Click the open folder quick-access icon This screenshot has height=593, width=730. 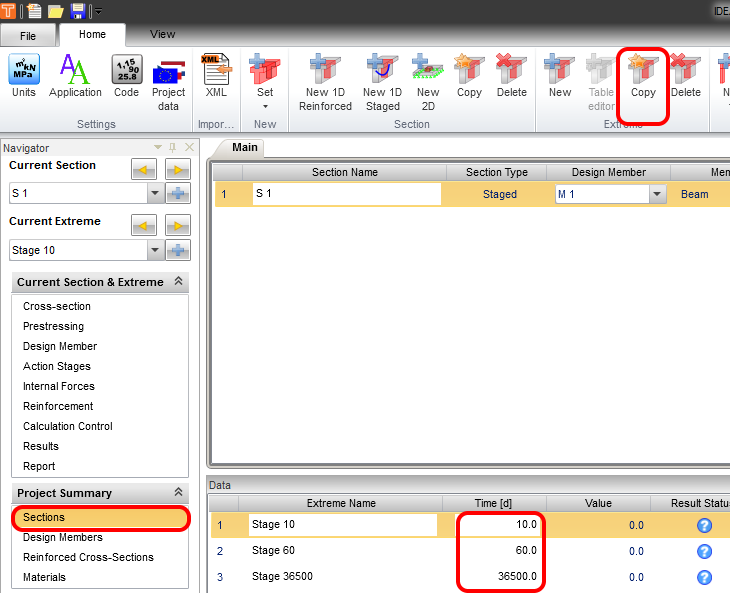(x=55, y=11)
